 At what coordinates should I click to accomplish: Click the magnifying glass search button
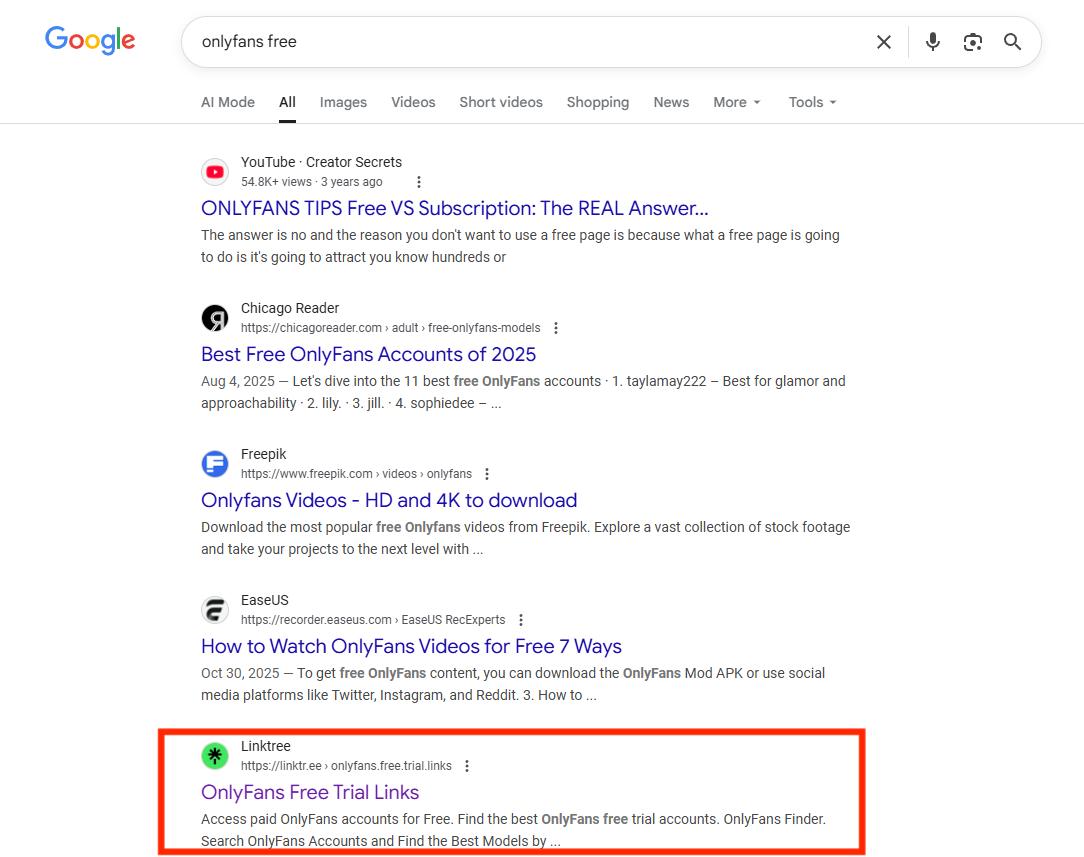[1012, 42]
